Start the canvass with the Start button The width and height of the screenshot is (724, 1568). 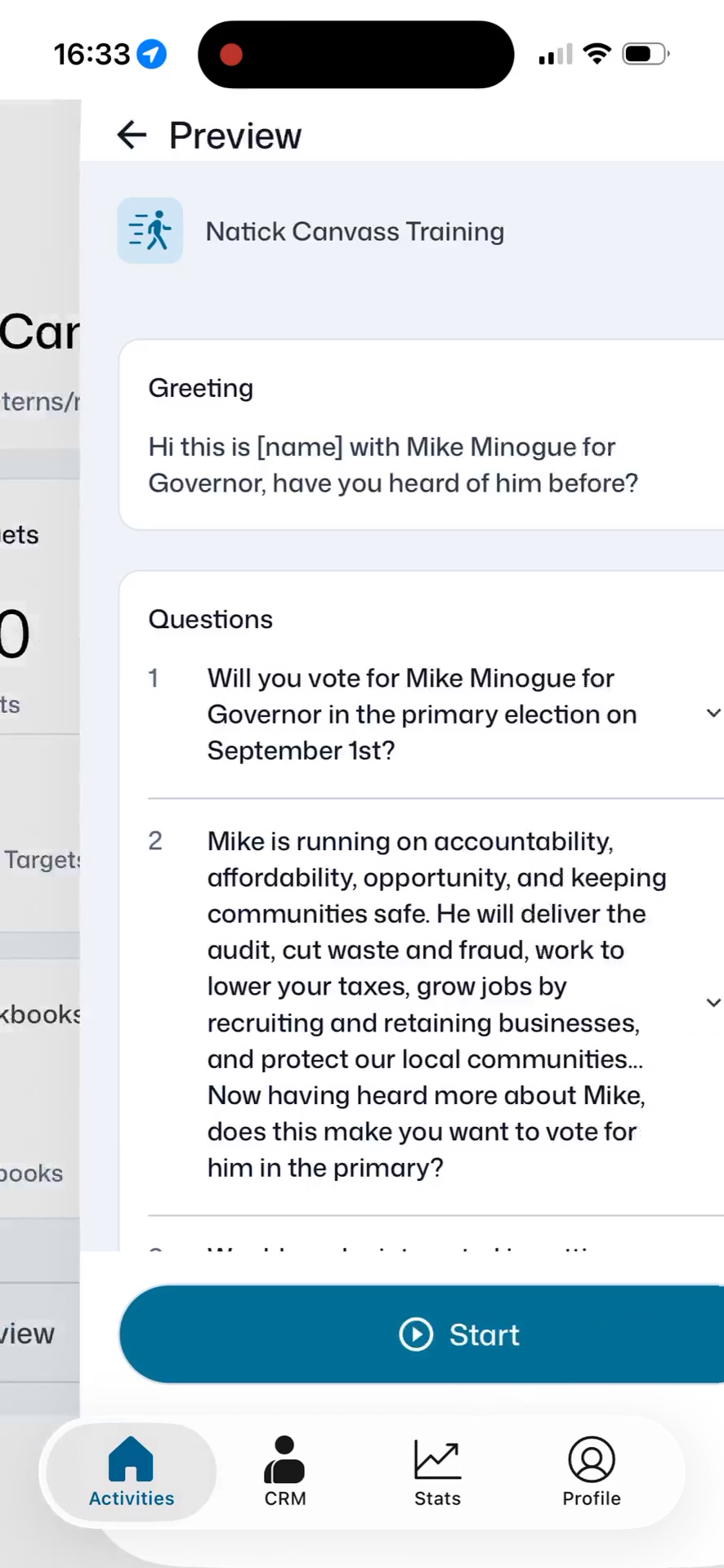(x=422, y=1334)
